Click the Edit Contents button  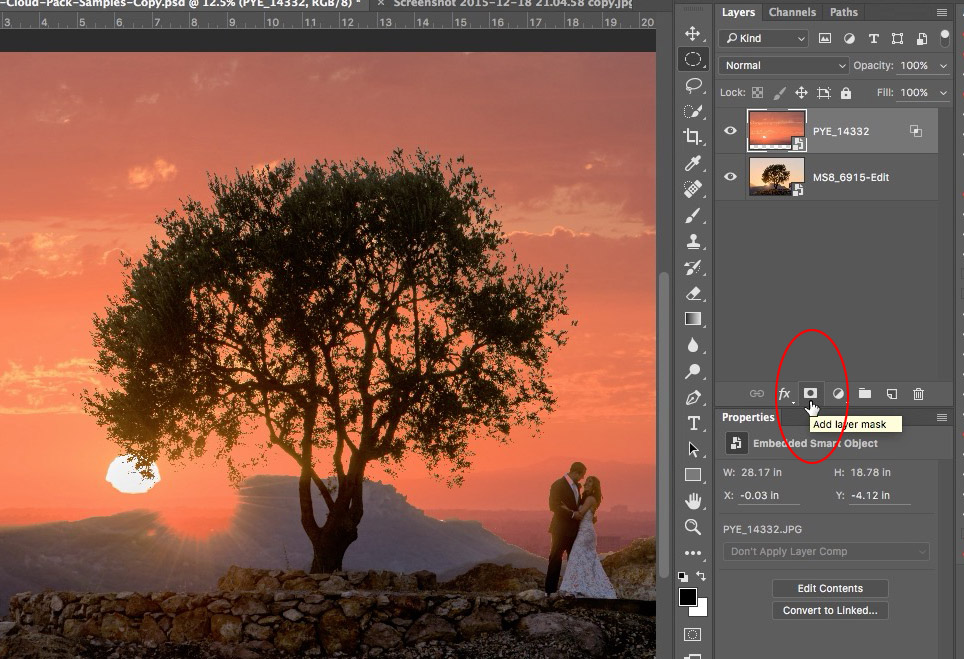[x=830, y=588]
